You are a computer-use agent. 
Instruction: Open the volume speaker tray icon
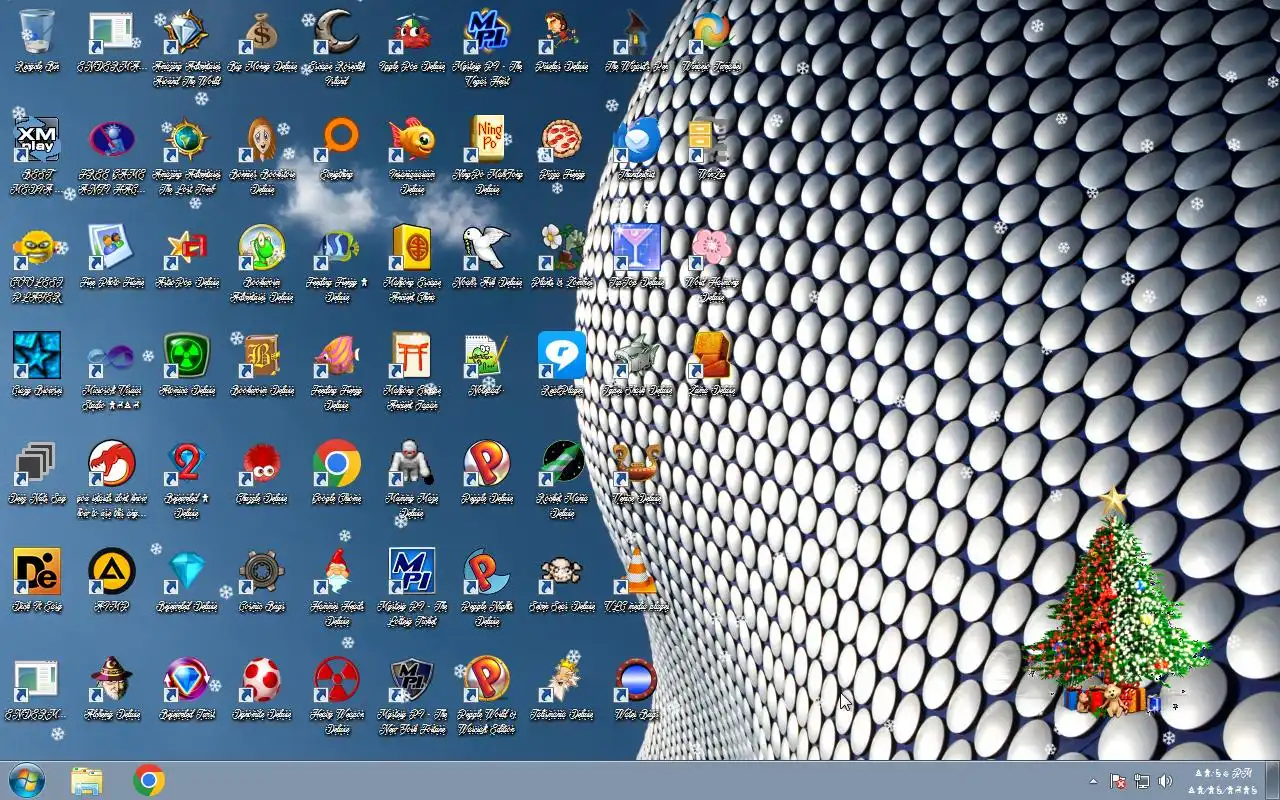pyautogui.click(x=1165, y=781)
